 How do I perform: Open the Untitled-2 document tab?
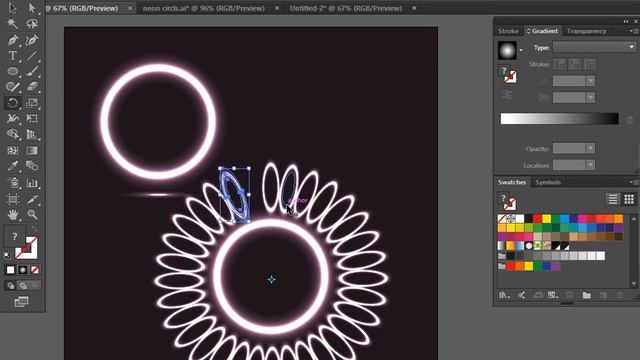tap(346, 8)
